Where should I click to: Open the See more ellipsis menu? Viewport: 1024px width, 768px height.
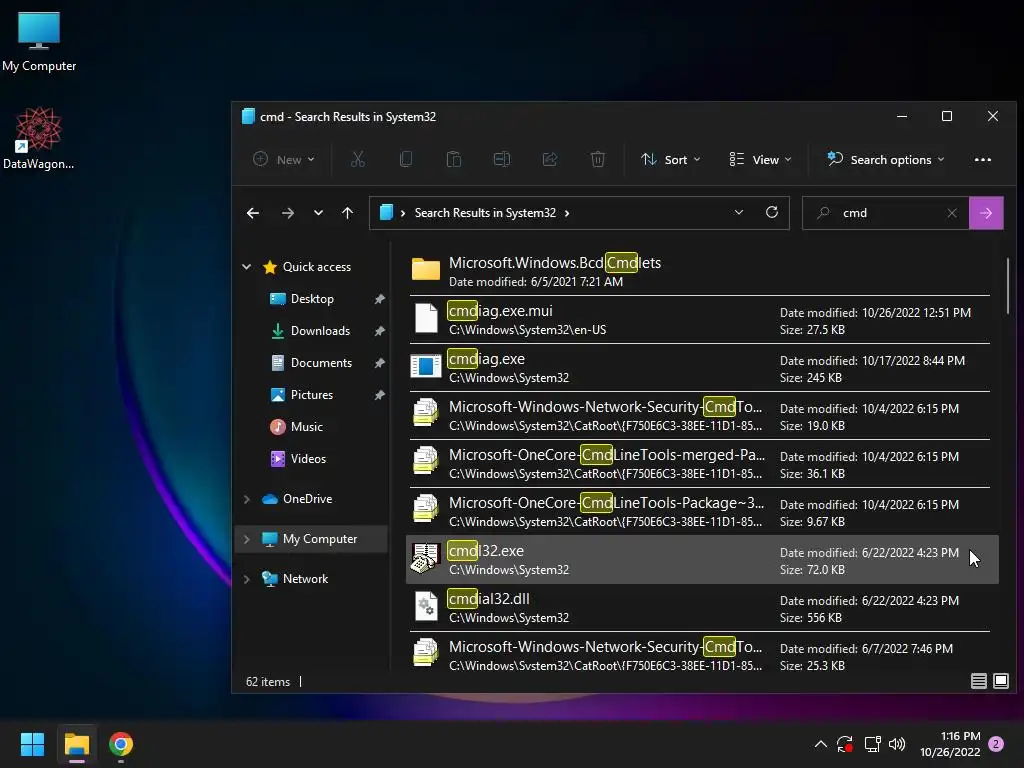click(983, 159)
